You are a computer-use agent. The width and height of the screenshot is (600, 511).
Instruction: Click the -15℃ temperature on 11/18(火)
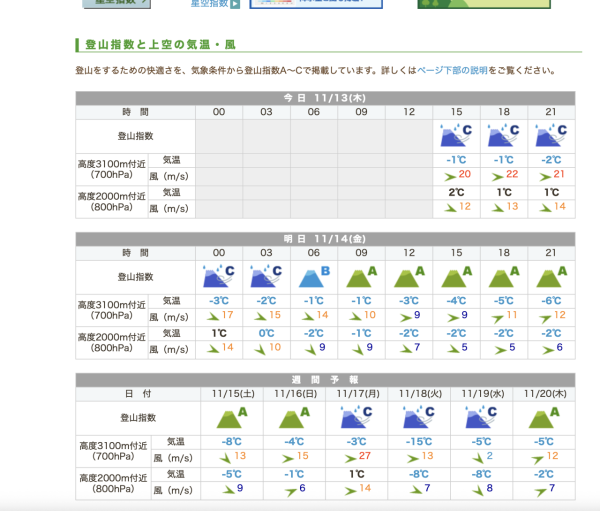click(x=419, y=442)
